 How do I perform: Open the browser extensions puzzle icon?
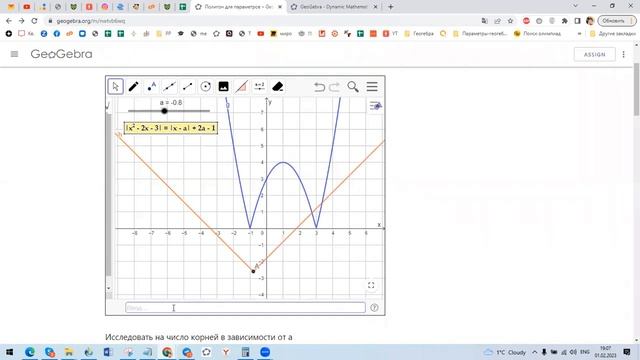tap(564, 21)
